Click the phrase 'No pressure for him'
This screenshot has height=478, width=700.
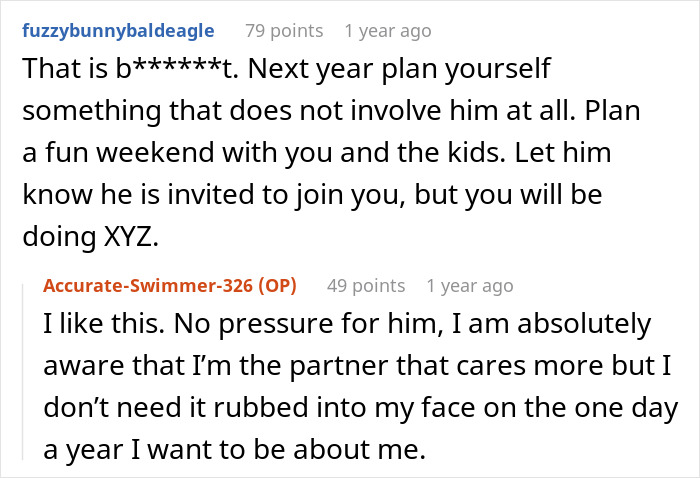coord(306,324)
